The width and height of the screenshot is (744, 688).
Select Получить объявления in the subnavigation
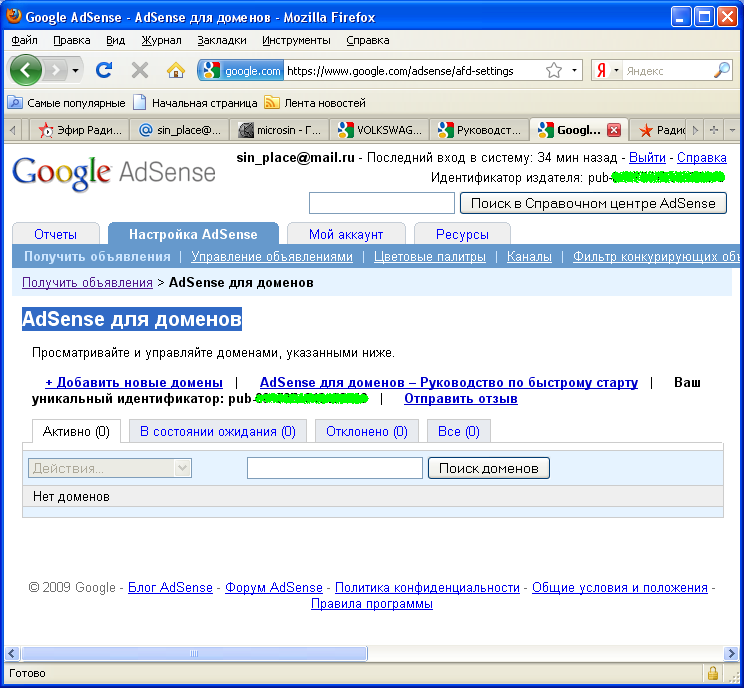[x=97, y=256]
